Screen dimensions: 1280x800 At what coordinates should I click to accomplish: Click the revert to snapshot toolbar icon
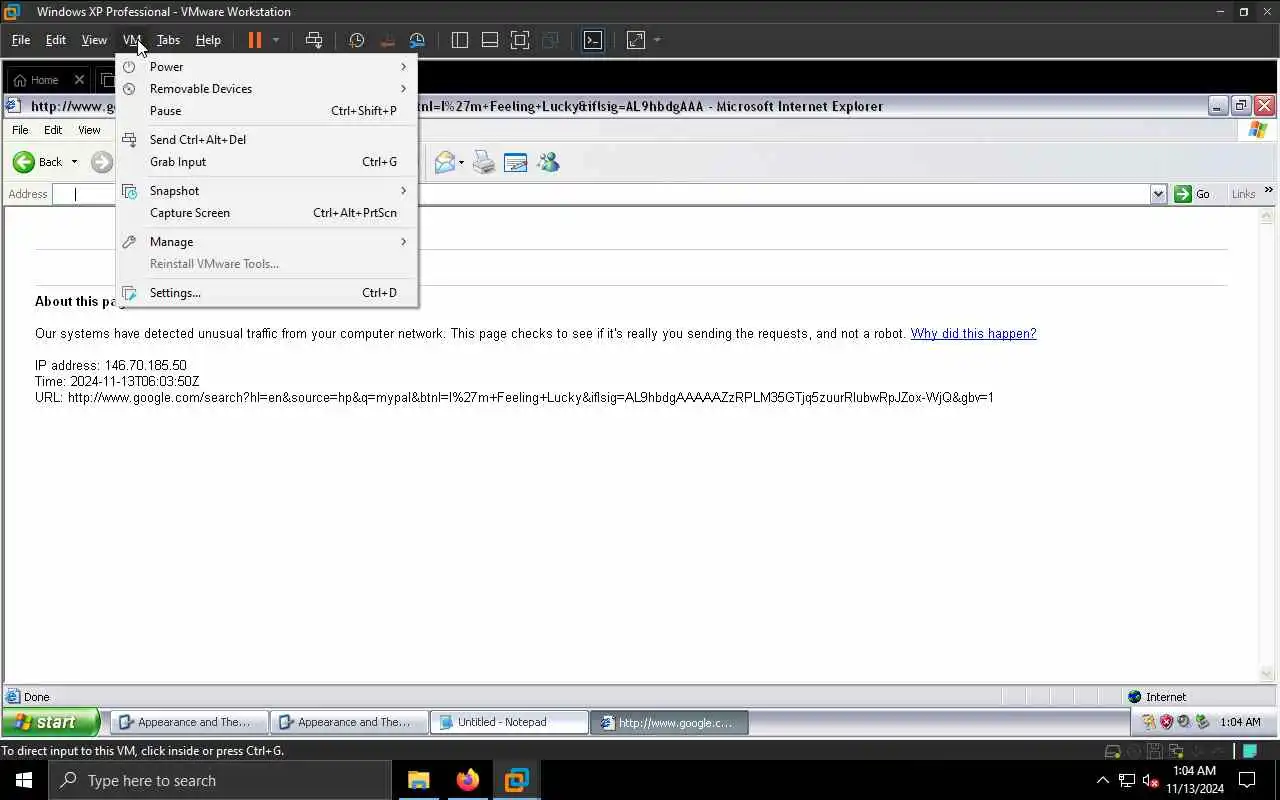coord(387,40)
